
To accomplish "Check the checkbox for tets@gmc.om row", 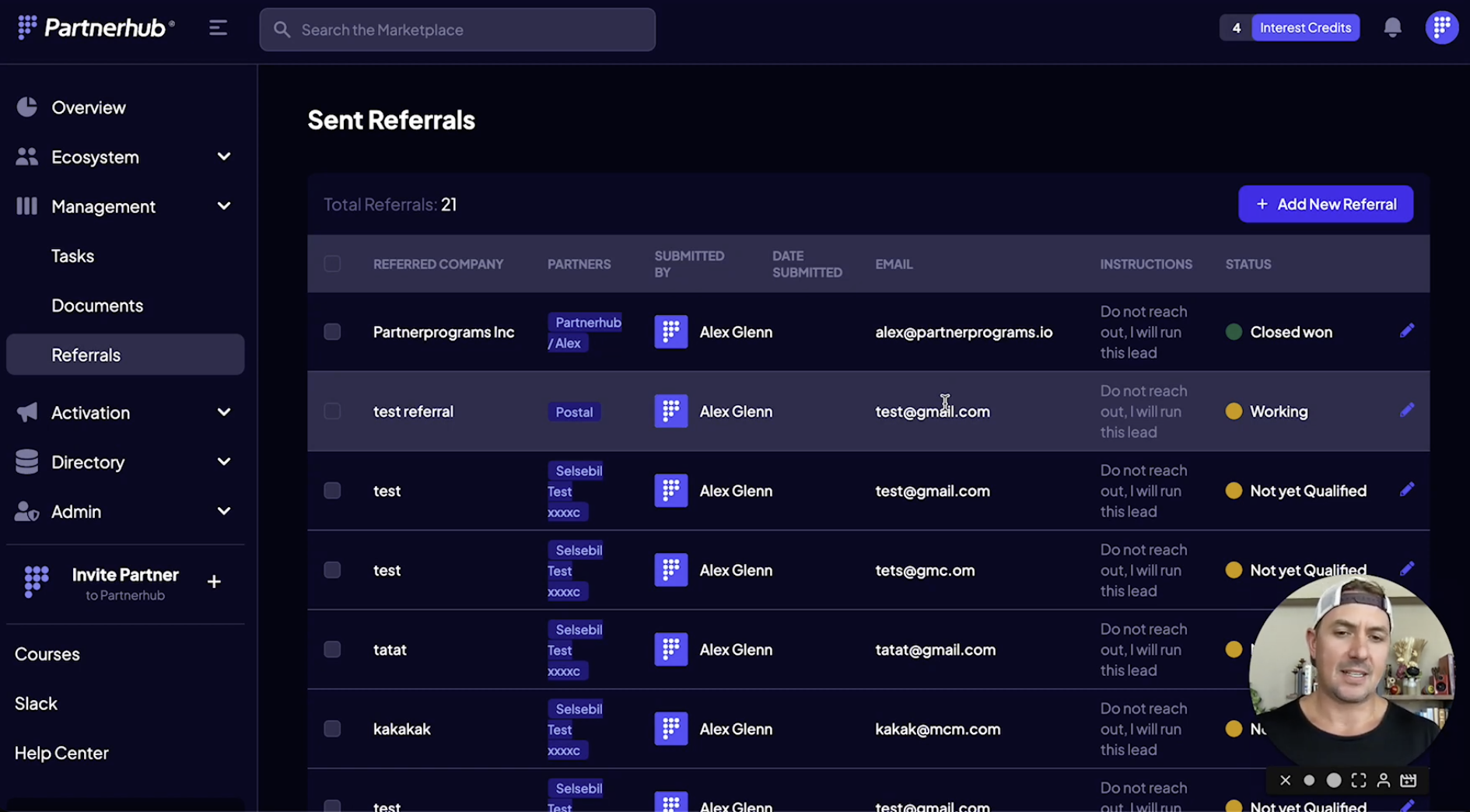I will [x=332, y=570].
